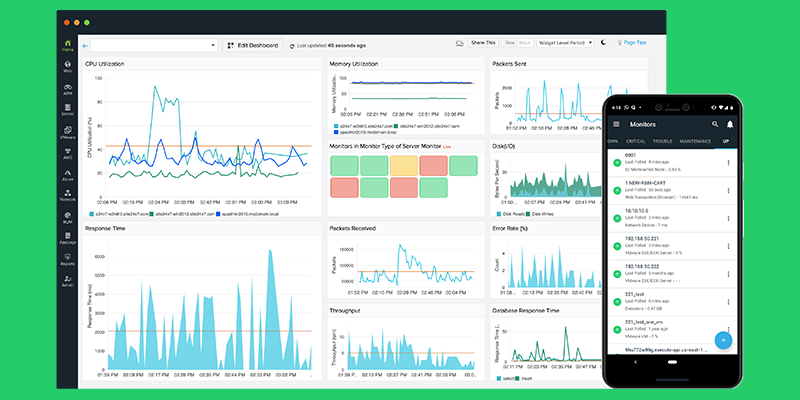Screen dimensions: 800x400
Task: Open the phone app hamburger menu
Action: tap(616, 124)
